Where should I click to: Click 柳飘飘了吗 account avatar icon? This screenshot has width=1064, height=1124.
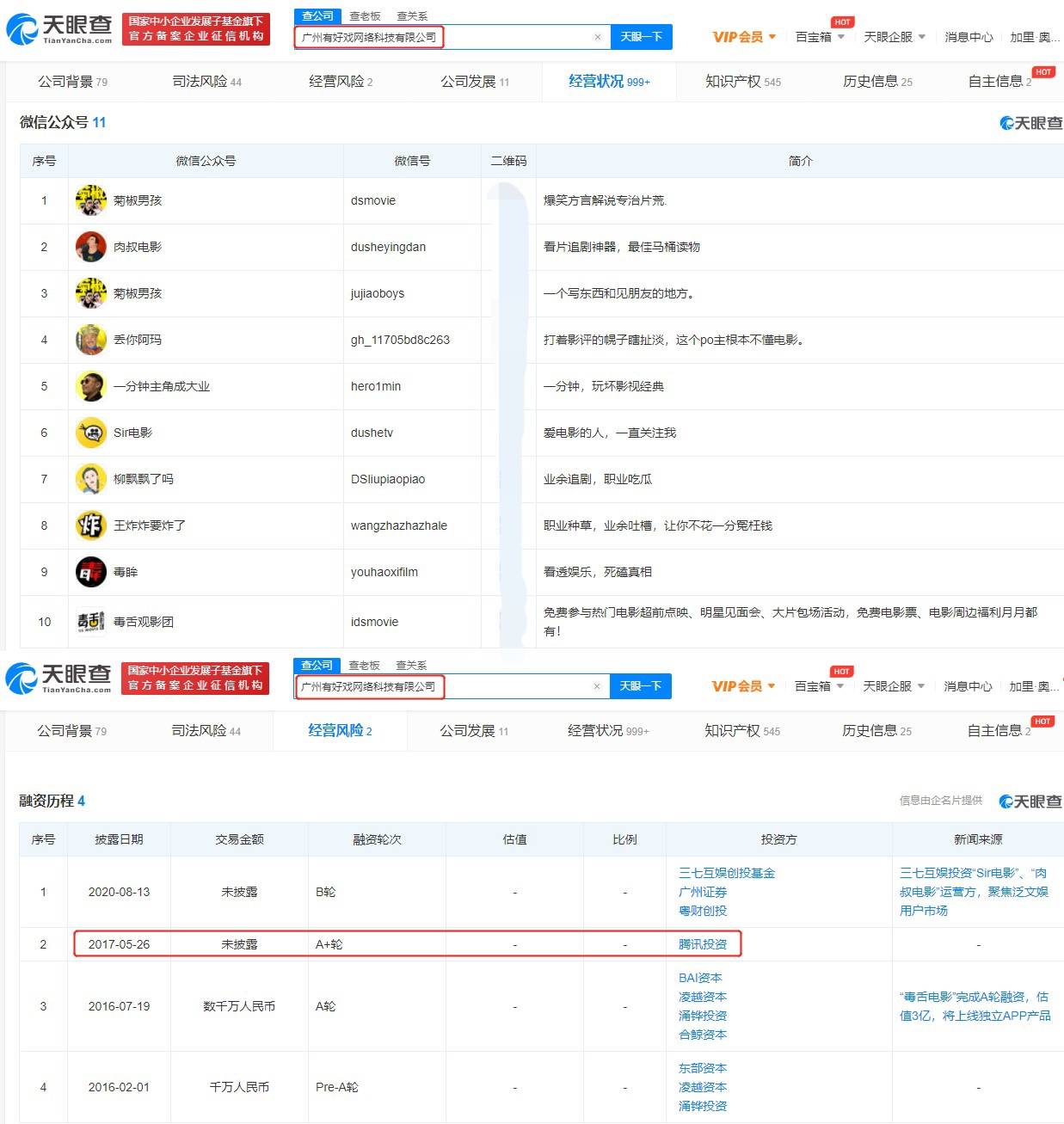(x=90, y=479)
